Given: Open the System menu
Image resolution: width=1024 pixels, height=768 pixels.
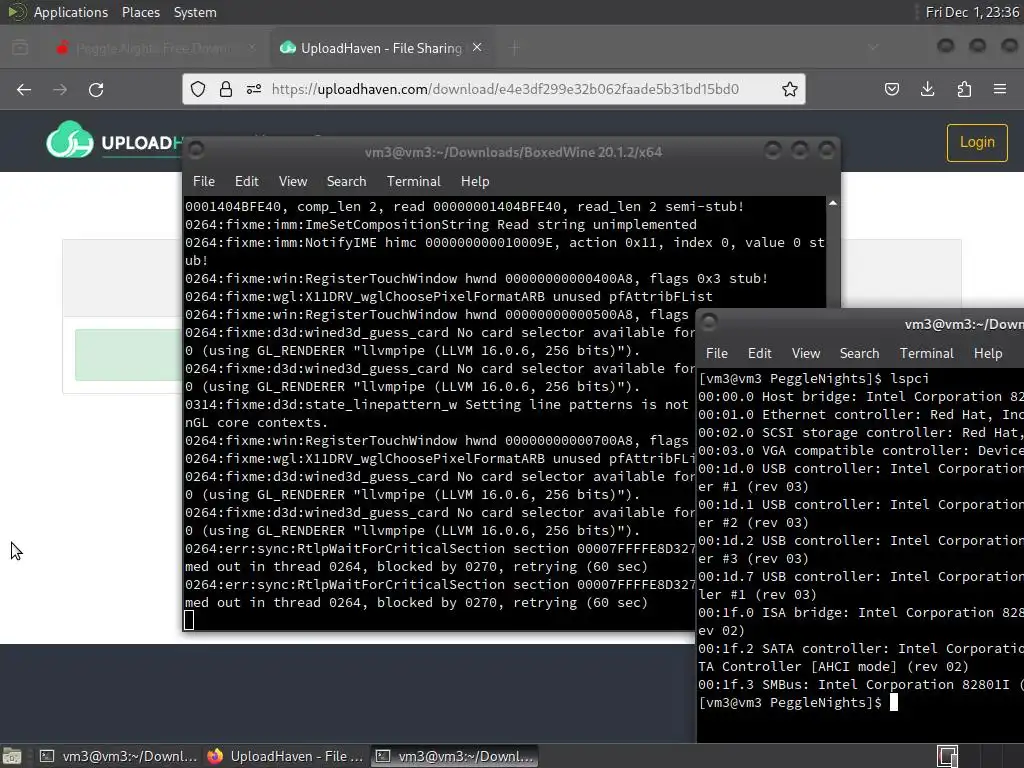Looking at the screenshot, I should [x=195, y=12].
